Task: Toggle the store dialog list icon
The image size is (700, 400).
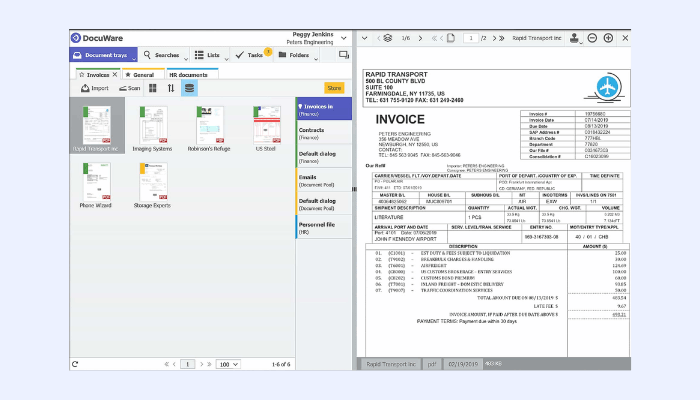Action: tap(189, 88)
